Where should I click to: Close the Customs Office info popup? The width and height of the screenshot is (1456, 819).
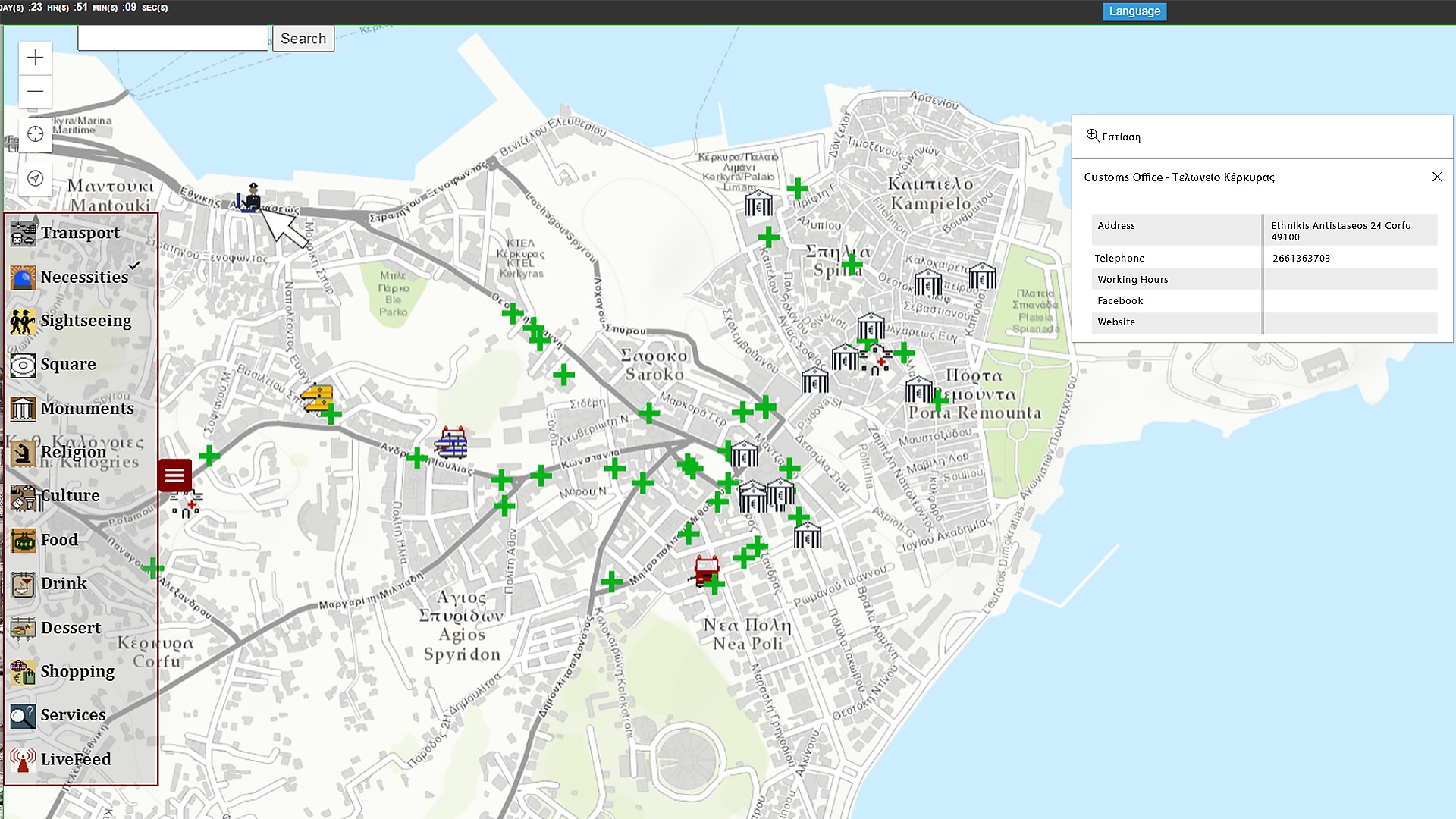point(1436,177)
